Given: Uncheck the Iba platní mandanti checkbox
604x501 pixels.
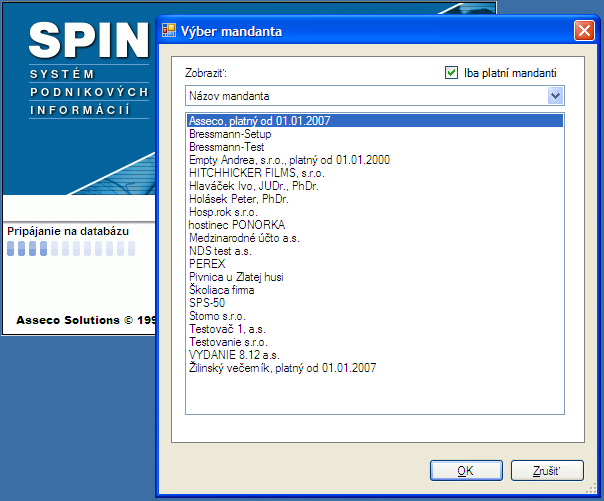Looking at the screenshot, I should click(x=451, y=72).
